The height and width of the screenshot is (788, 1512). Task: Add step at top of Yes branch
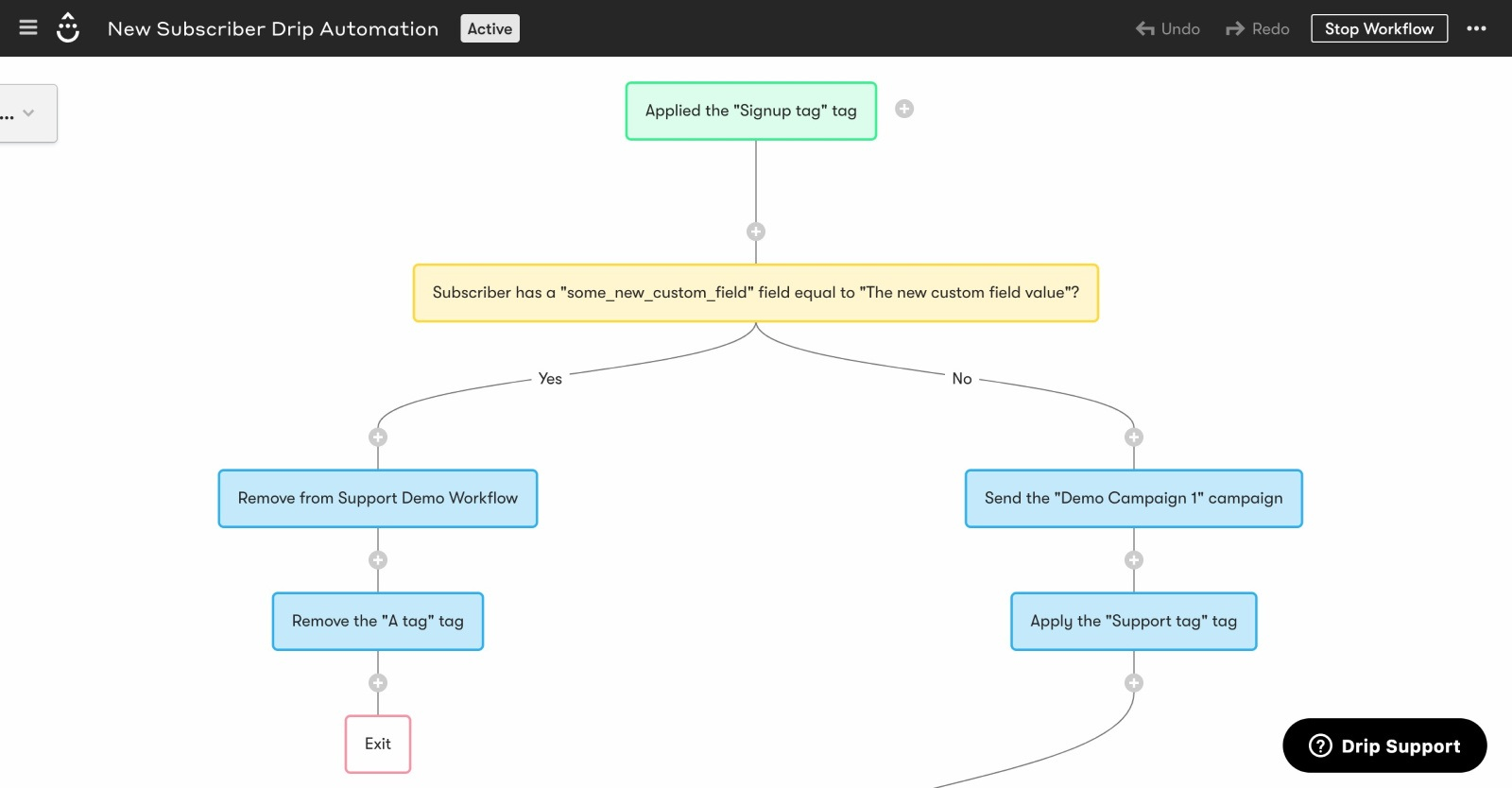pos(378,437)
